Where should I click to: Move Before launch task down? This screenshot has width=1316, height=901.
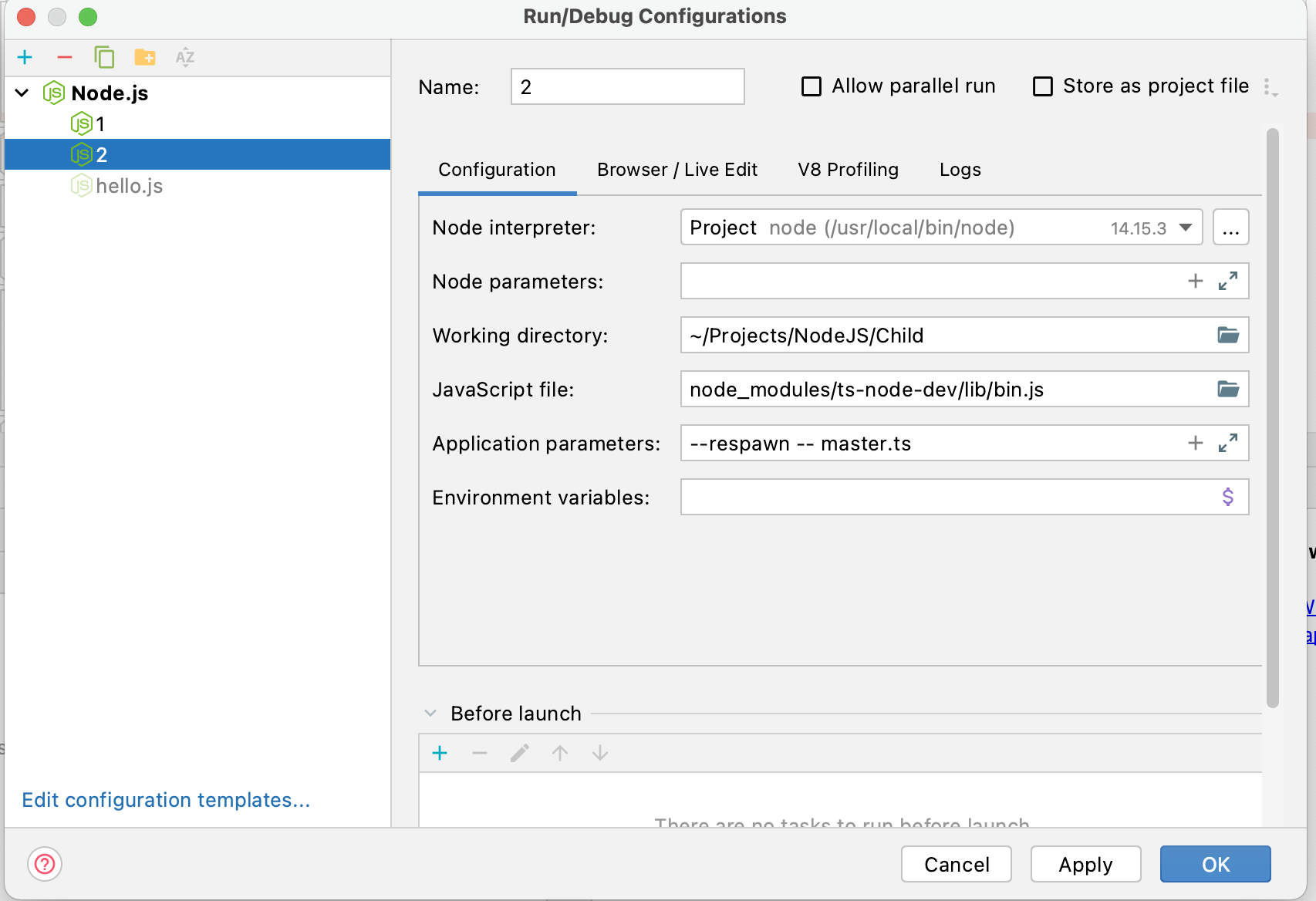600,753
